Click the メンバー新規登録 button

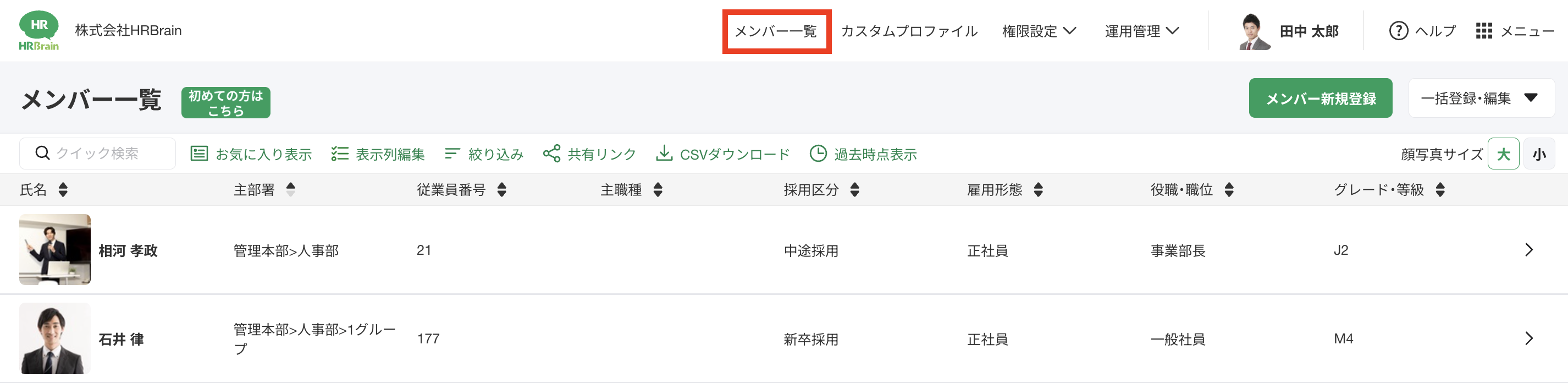click(x=1320, y=98)
